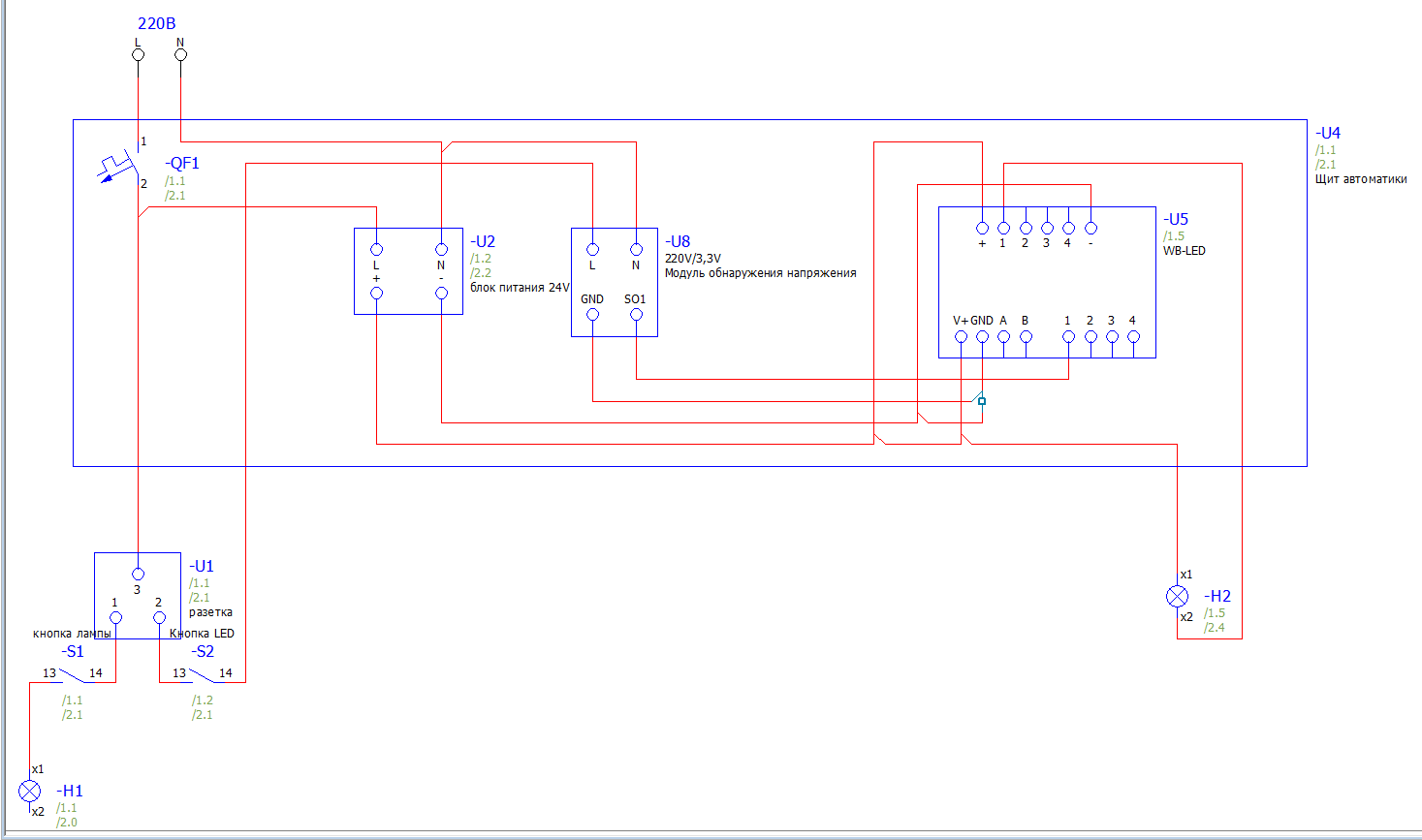
Task: Open cross-reference /1.5 under -U5
Action: point(1174,236)
